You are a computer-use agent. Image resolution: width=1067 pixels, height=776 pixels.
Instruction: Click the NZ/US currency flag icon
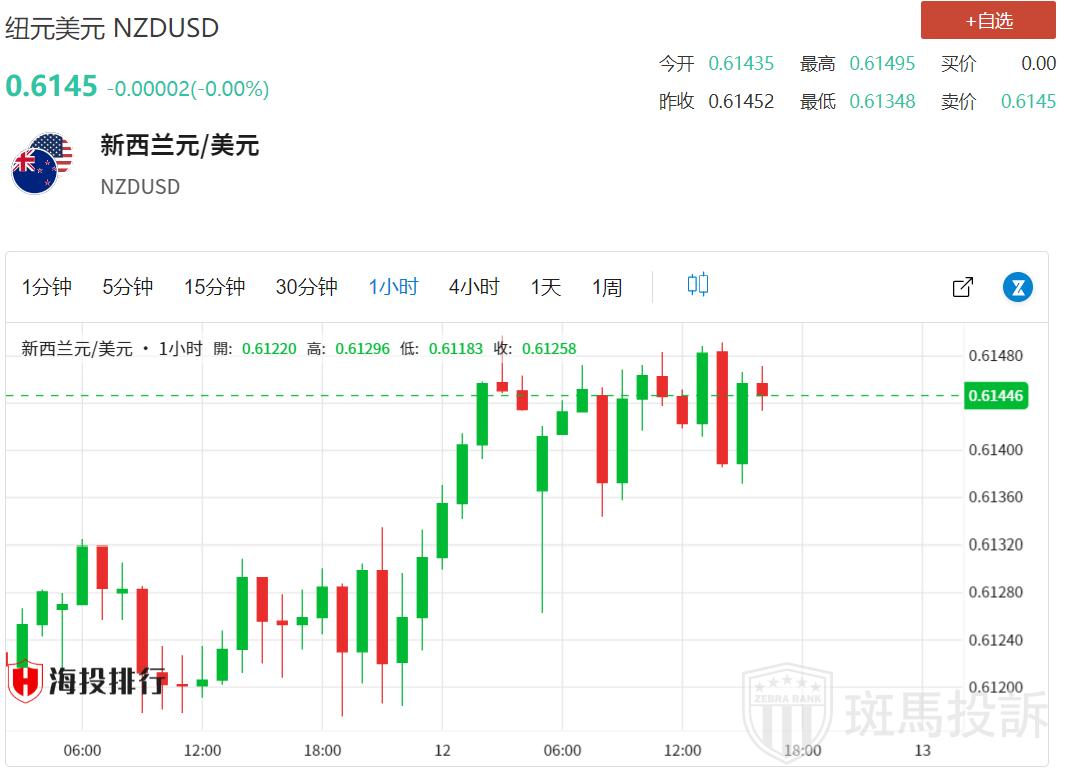click(41, 163)
